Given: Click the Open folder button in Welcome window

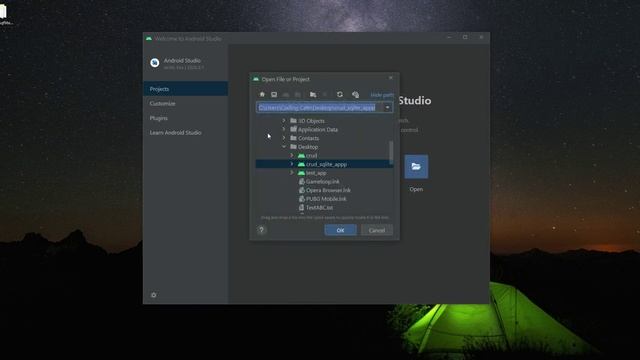Looking at the screenshot, I should [x=416, y=167].
